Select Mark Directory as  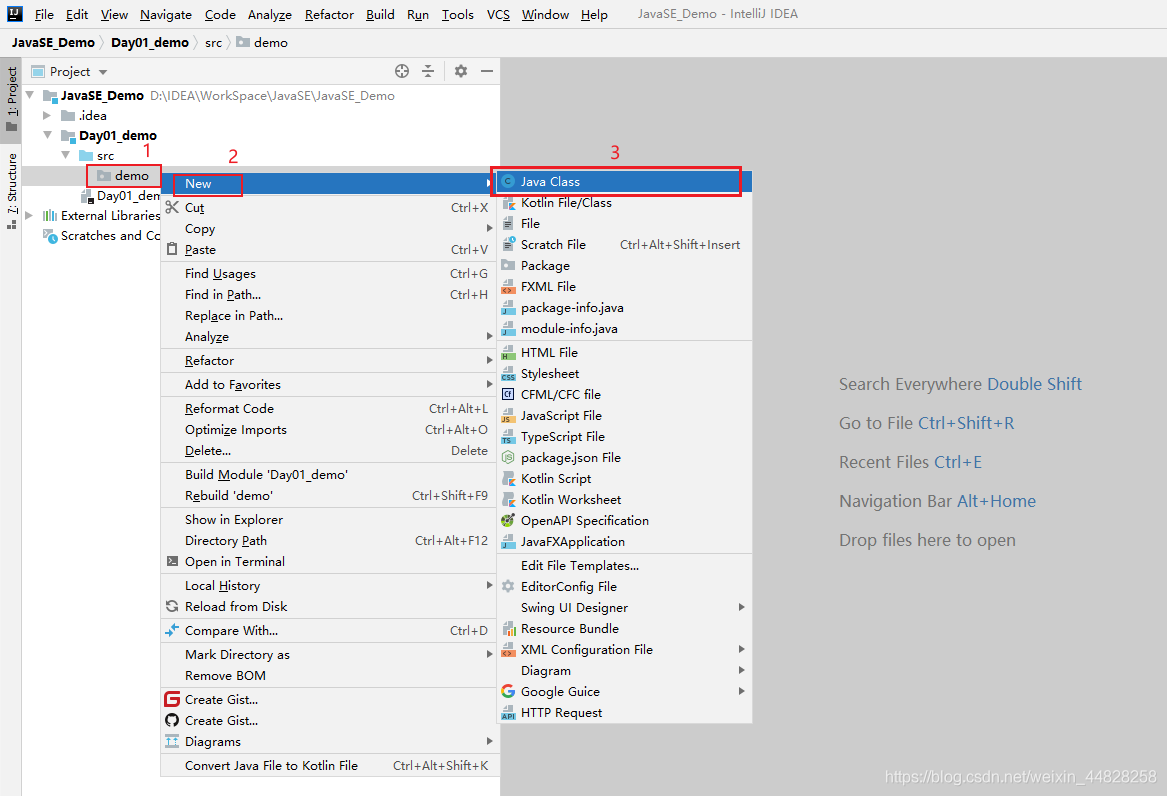point(328,655)
